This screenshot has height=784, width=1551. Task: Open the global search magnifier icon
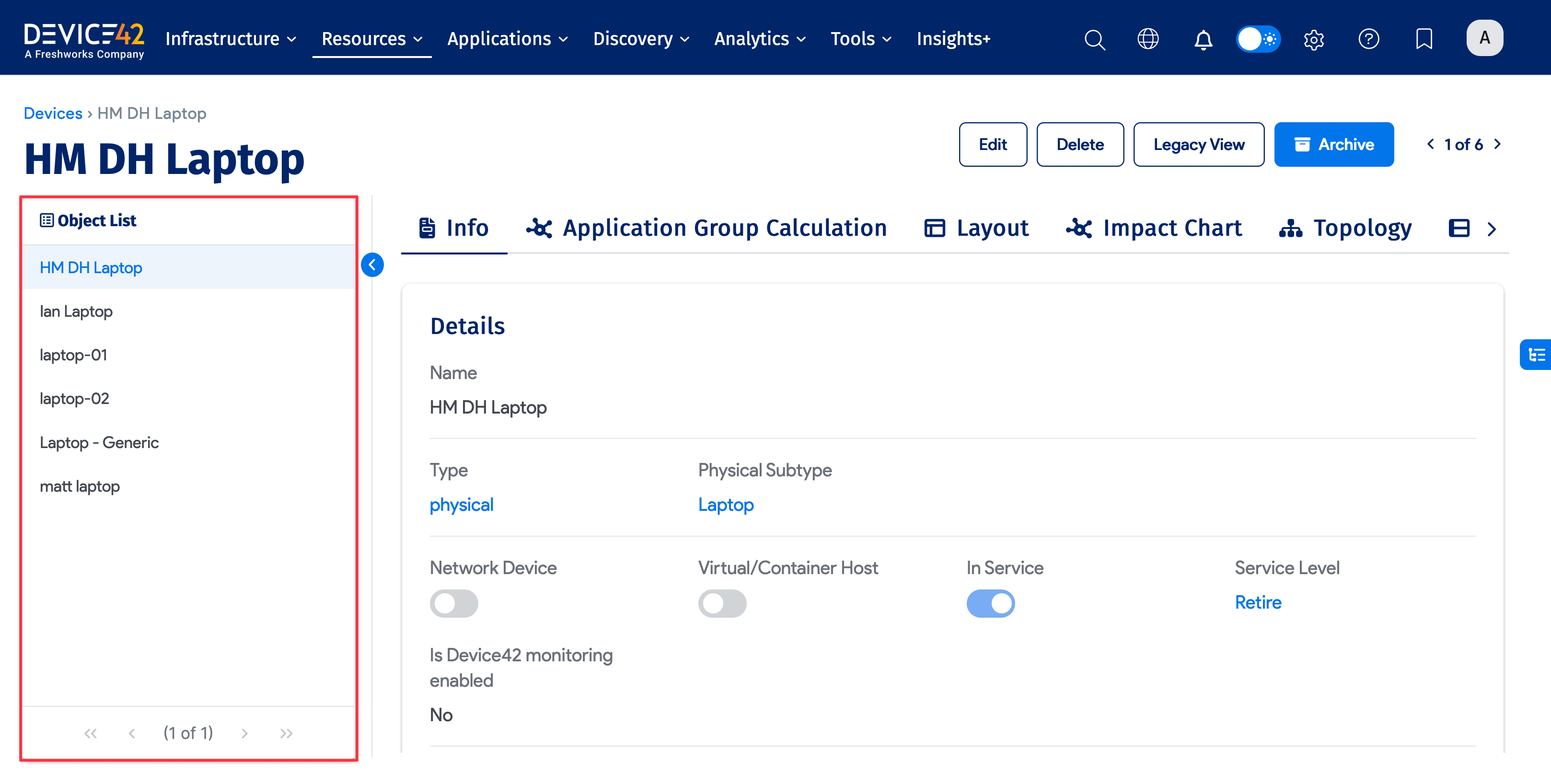pyautogui.click(x=1095, y=39)
